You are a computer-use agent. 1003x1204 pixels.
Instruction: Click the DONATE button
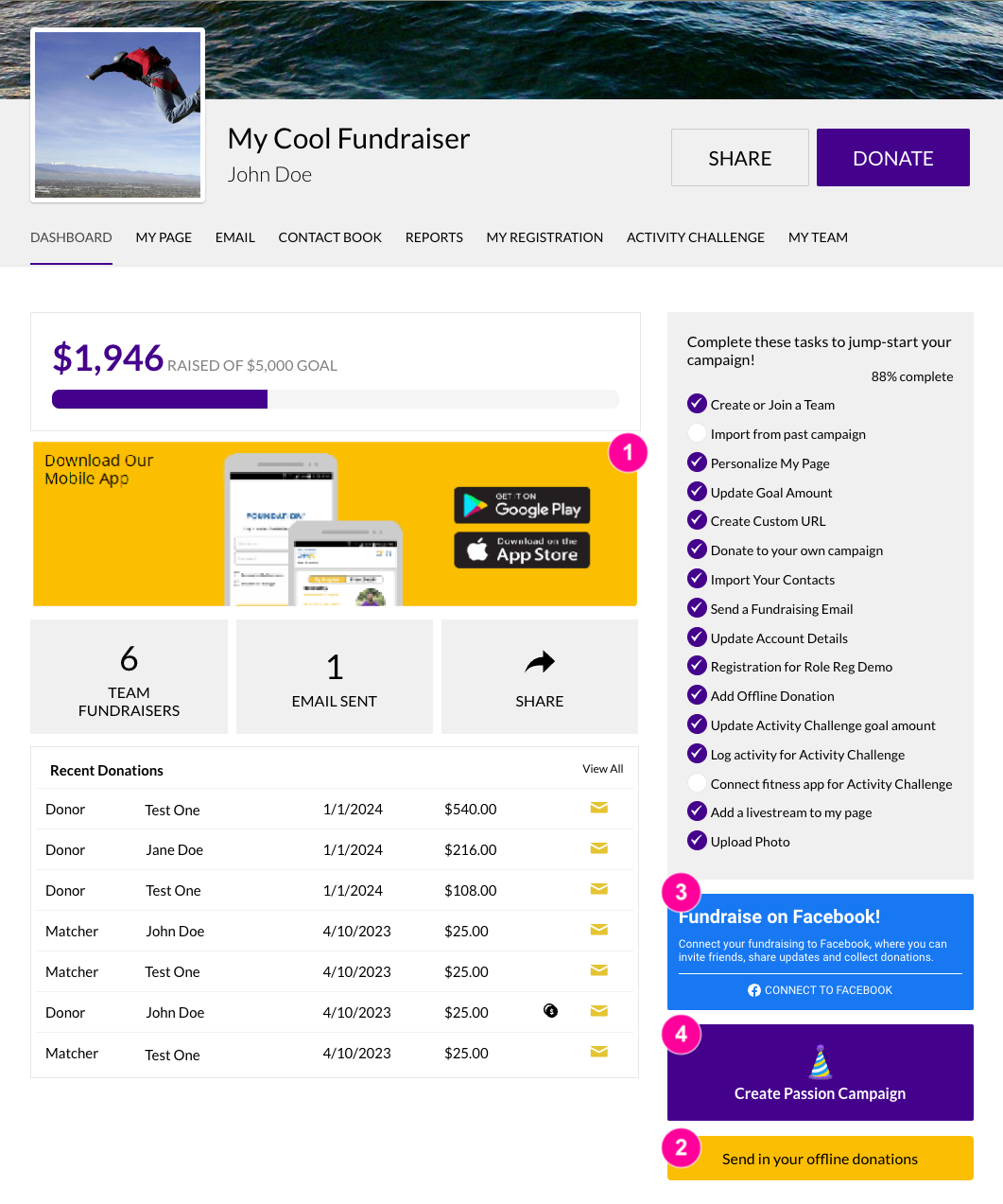892,157
